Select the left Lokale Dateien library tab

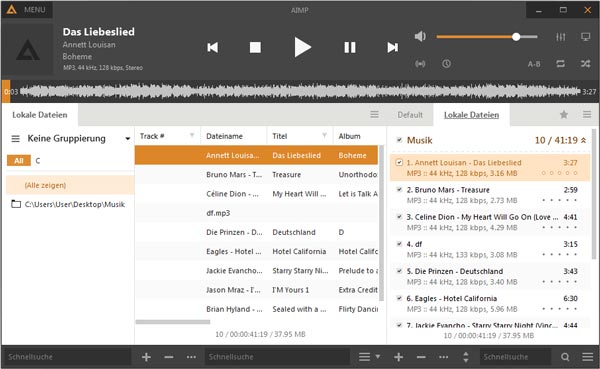click(40, 115)
